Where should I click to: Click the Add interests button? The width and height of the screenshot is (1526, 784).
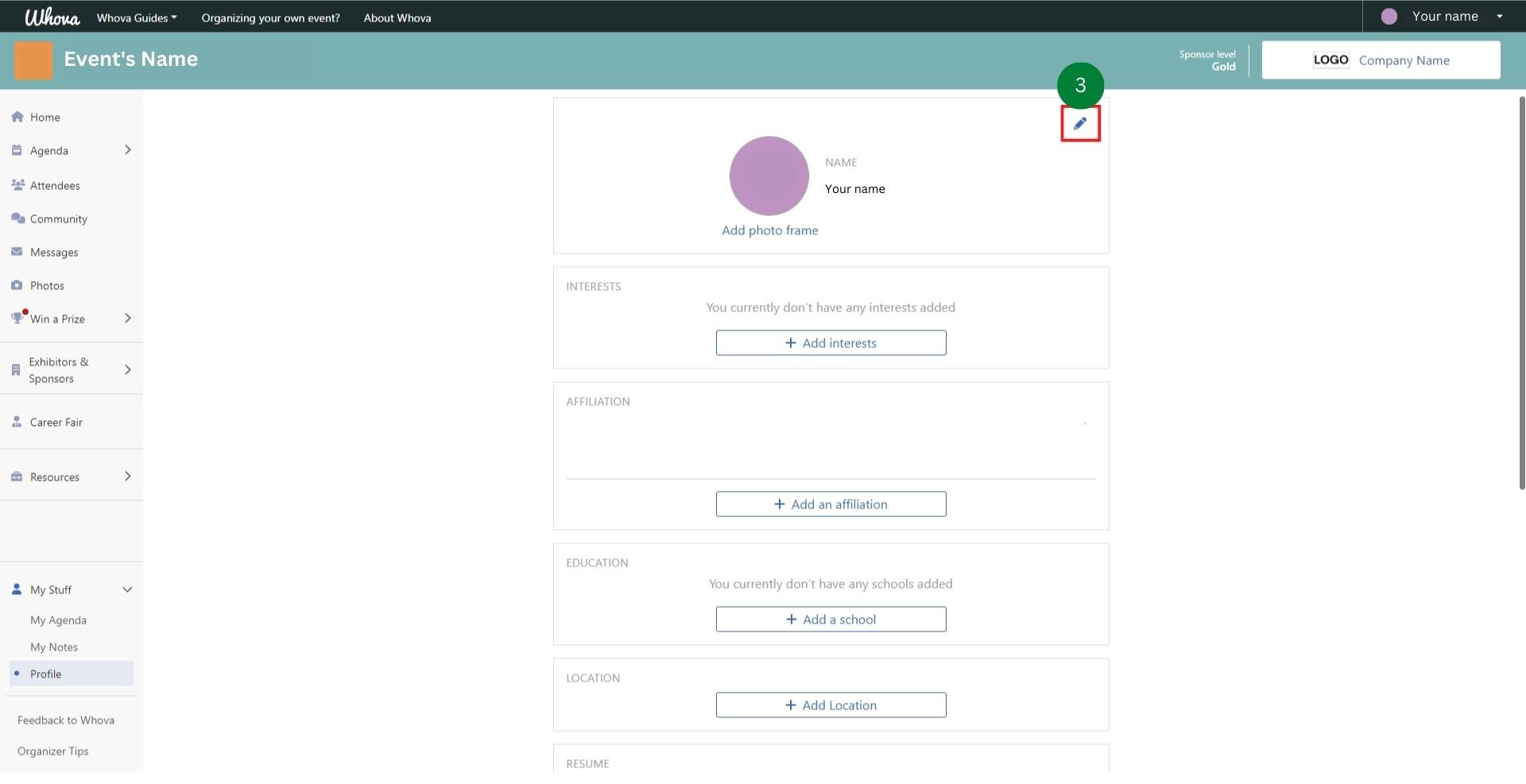click(831, 343)
